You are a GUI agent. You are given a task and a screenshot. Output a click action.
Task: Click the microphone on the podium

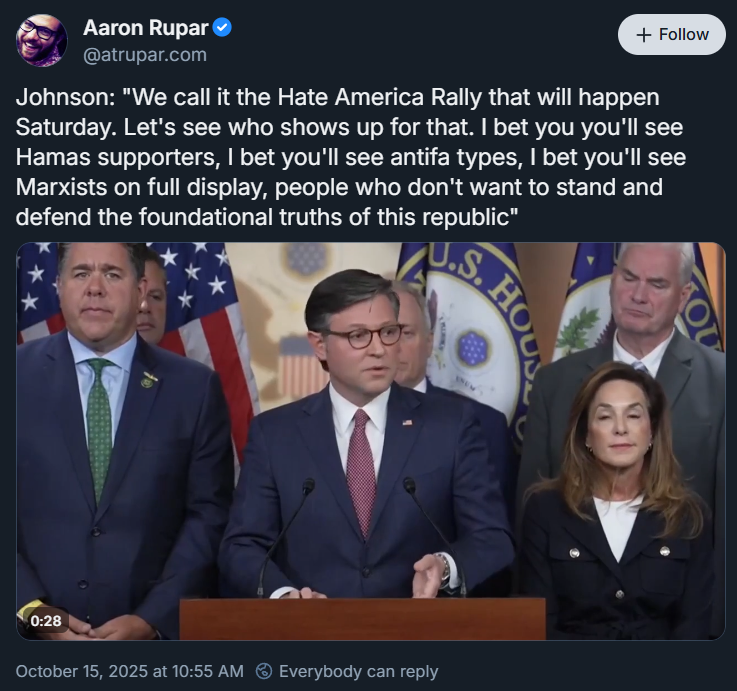[x=300, y=500]
